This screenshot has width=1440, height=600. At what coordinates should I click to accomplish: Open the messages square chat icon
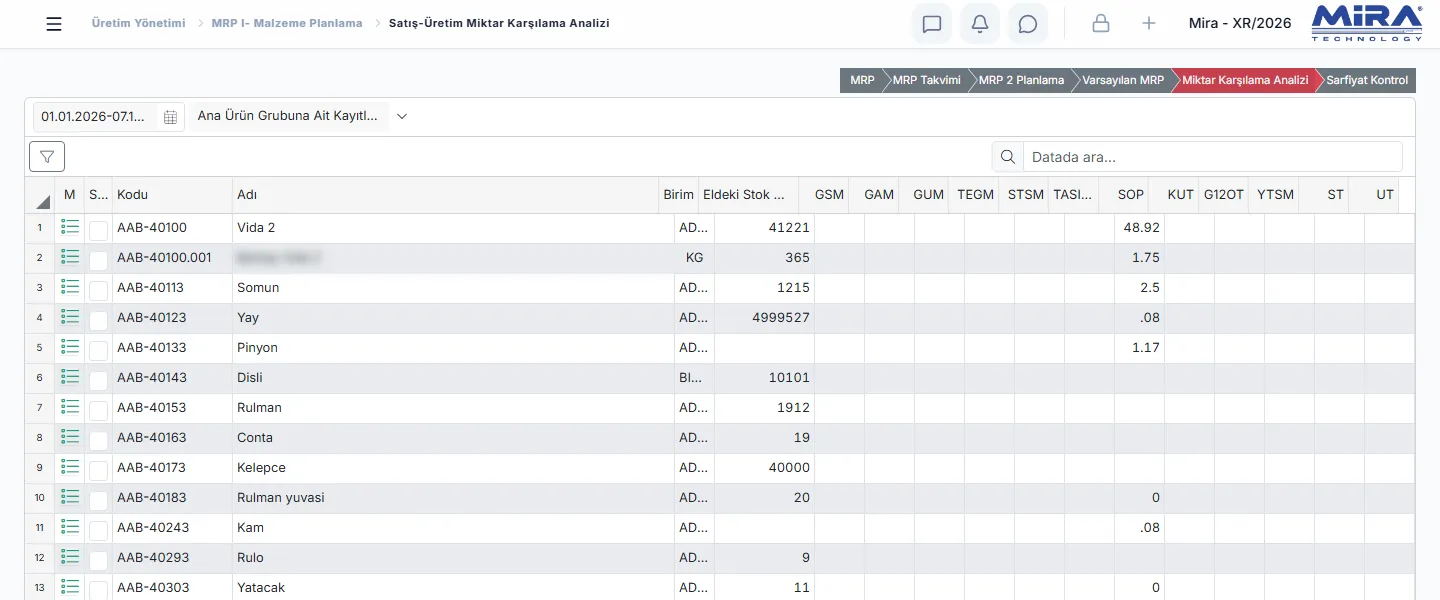(x=932, y=24)
